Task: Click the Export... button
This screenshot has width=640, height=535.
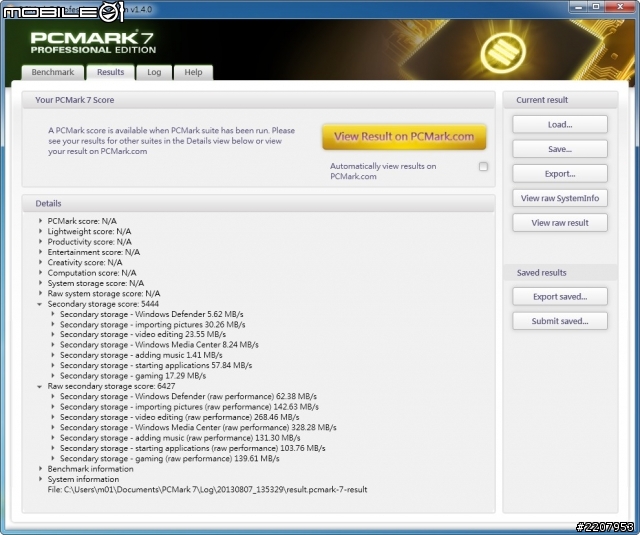Action: (560, 173)
